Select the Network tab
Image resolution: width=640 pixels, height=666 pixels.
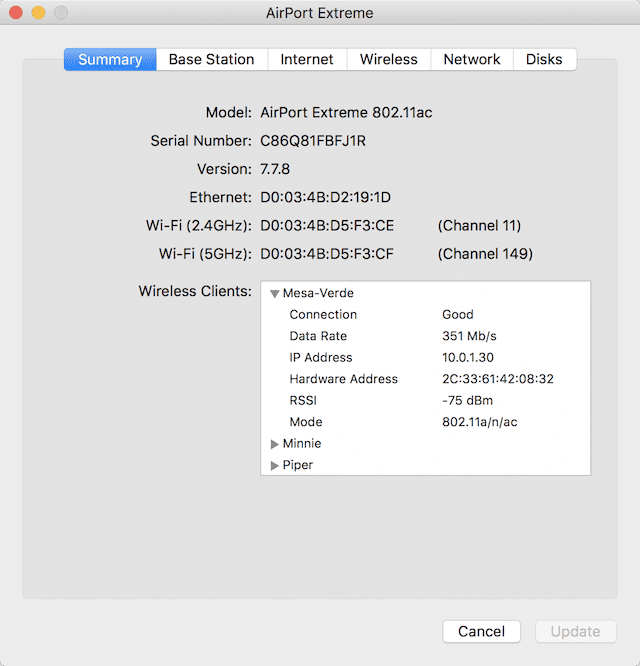[x=472, y=59]
